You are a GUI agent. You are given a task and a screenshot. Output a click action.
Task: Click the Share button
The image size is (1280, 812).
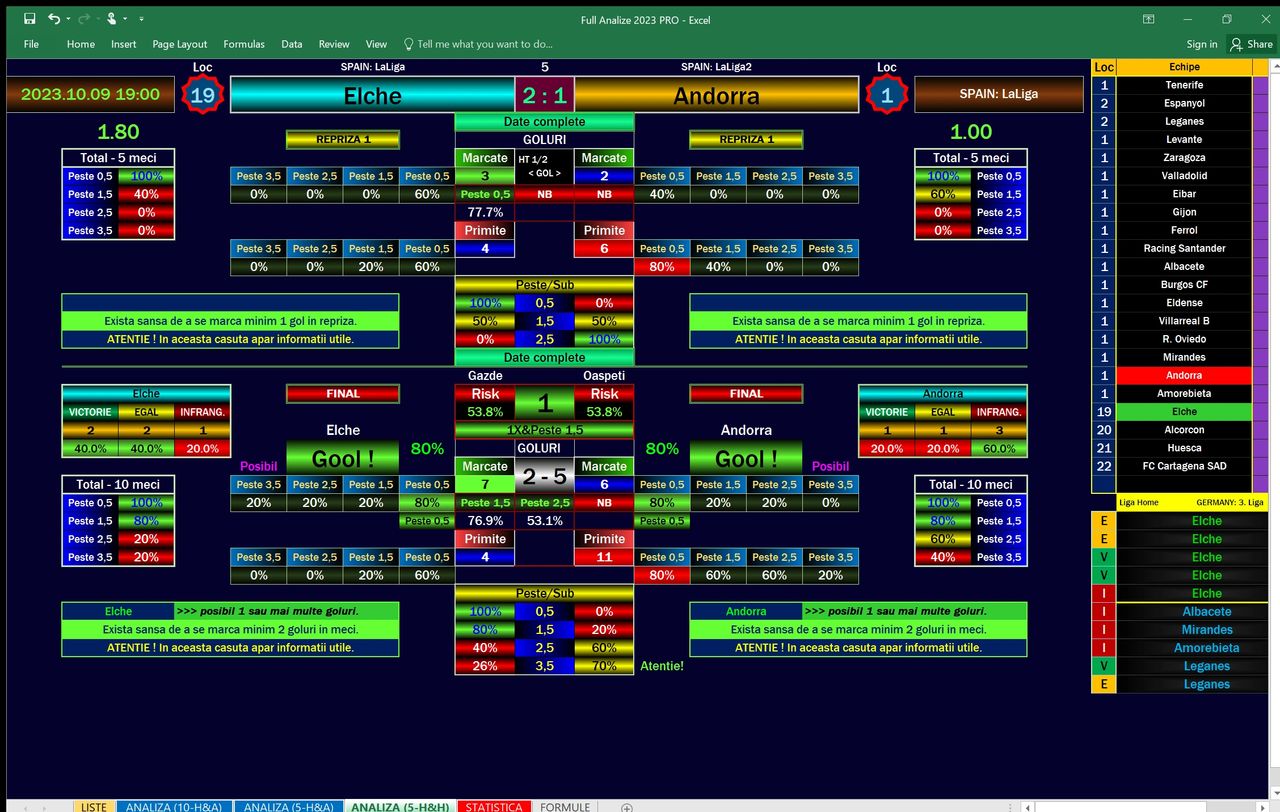(x=1252, y=44)
